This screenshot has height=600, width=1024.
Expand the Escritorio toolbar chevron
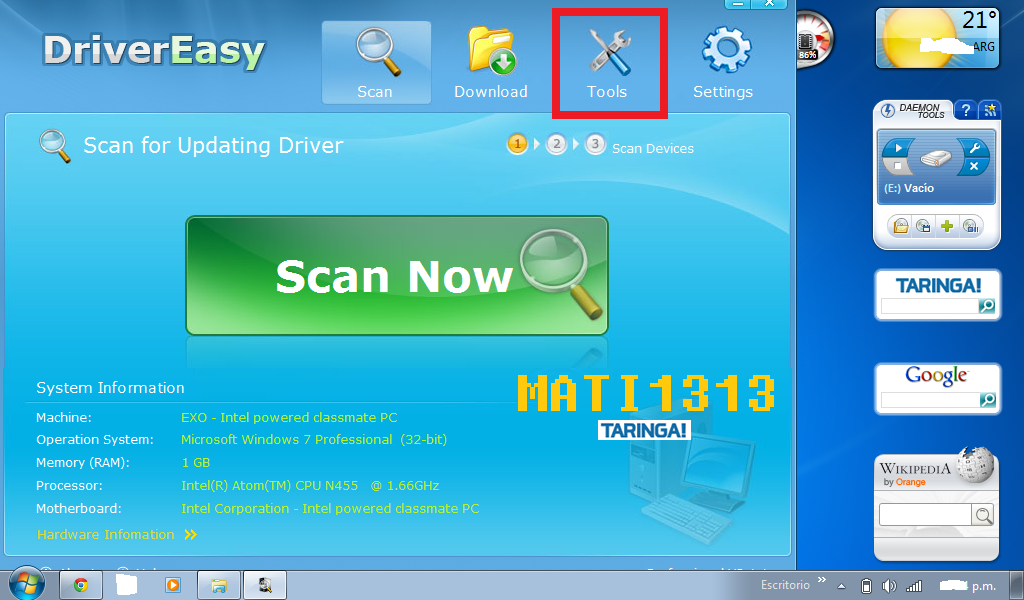pyautogui.click(x=822, y=580)
